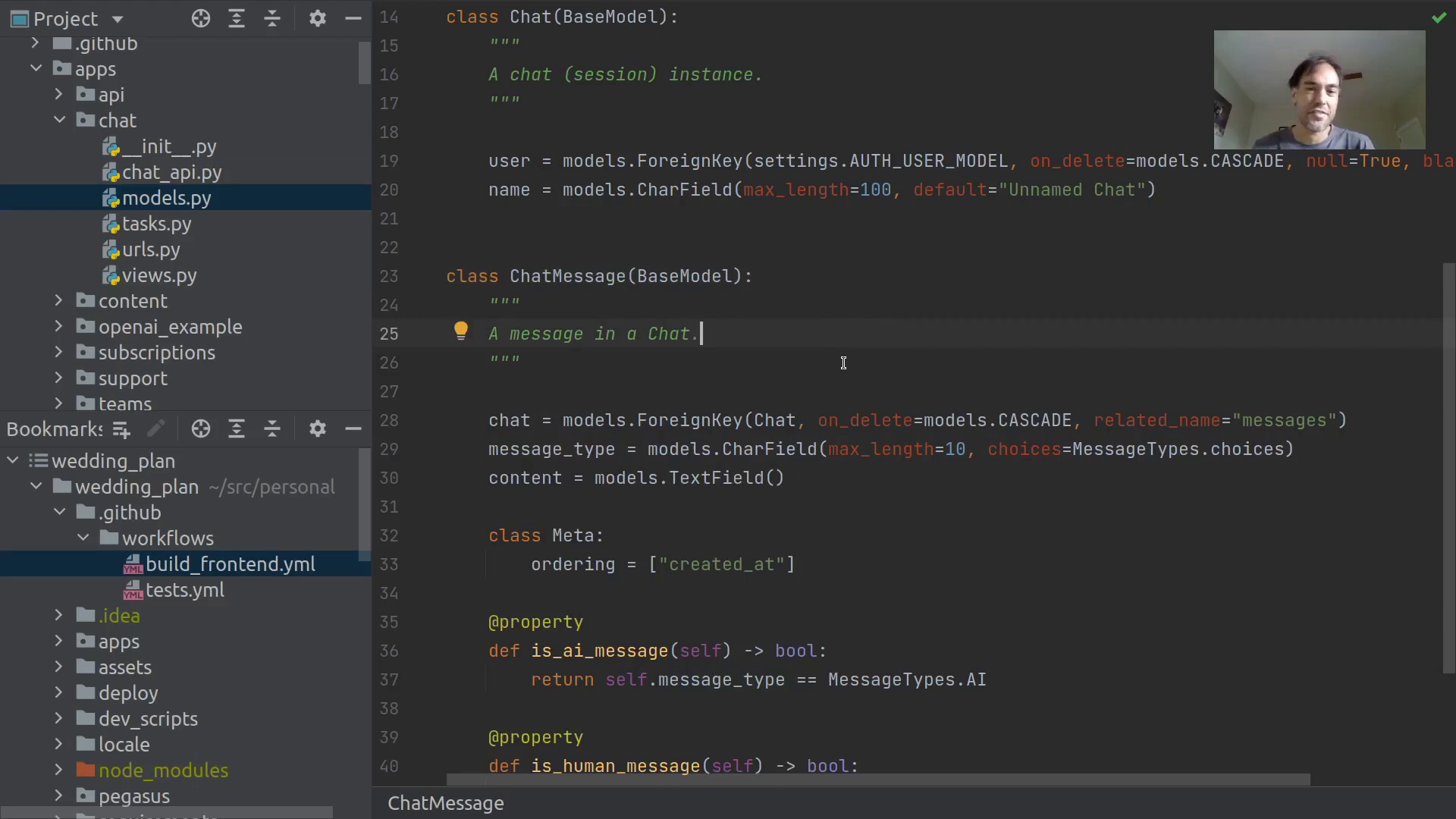The image size is (1456, 819).
Task: Click Expand All icon in Project toolbar
Action: (237, 19)
